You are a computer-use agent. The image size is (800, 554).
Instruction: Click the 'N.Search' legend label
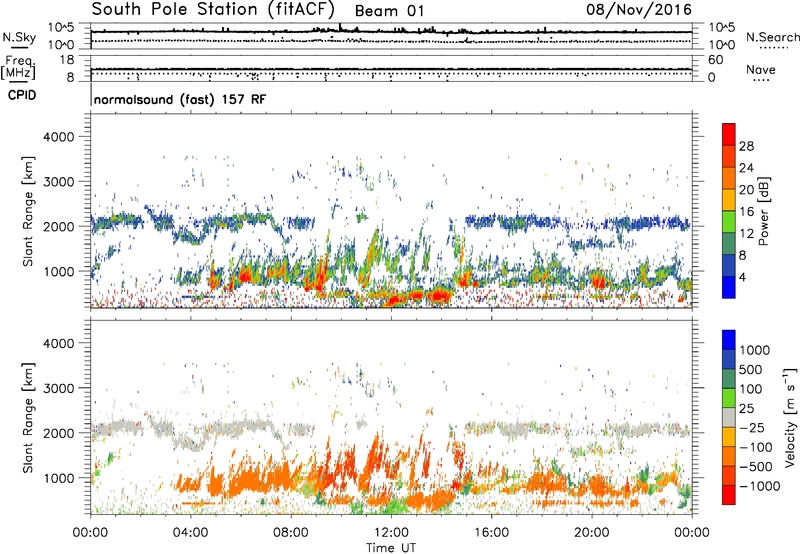pos(772,37)
